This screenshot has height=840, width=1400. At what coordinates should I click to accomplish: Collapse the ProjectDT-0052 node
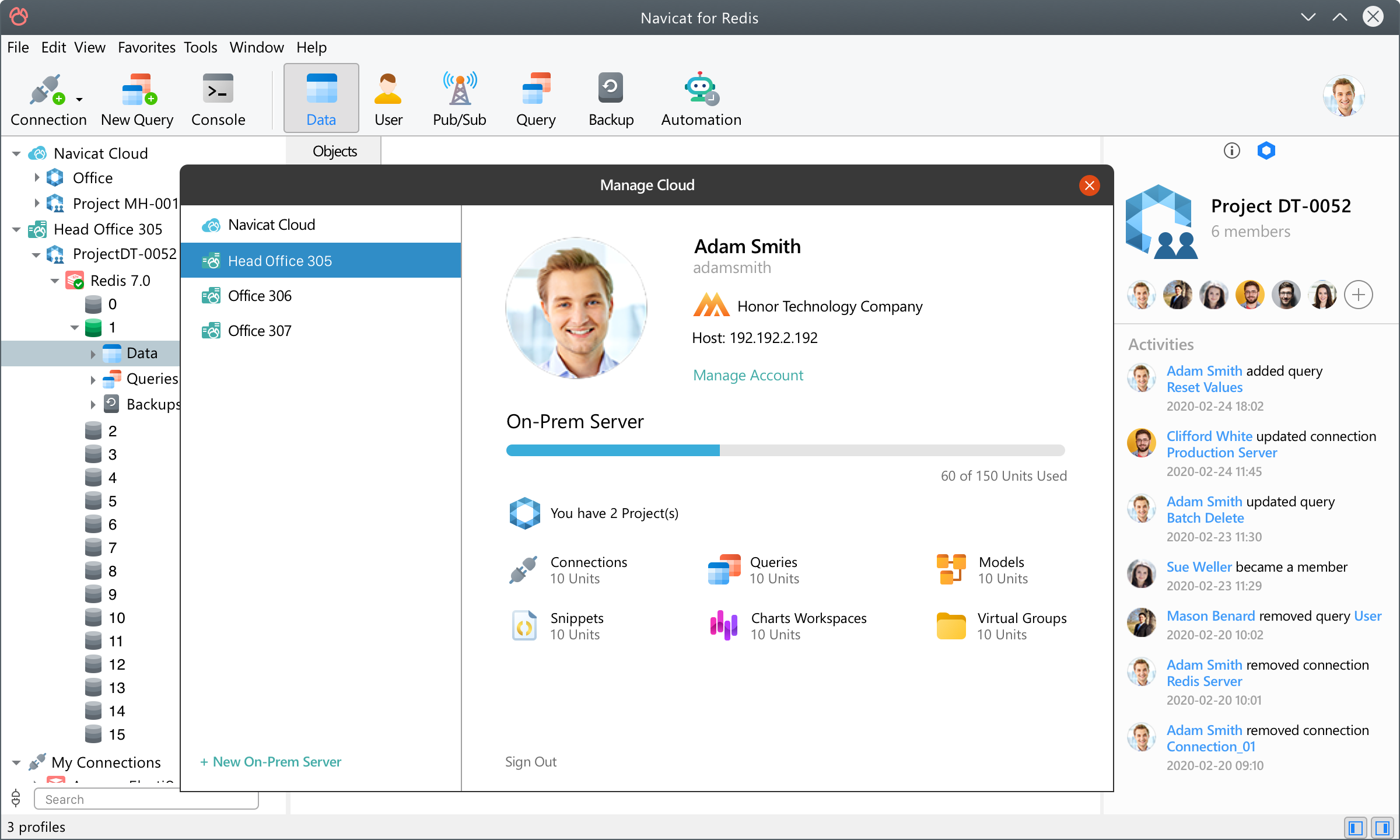tap(36, 255)
